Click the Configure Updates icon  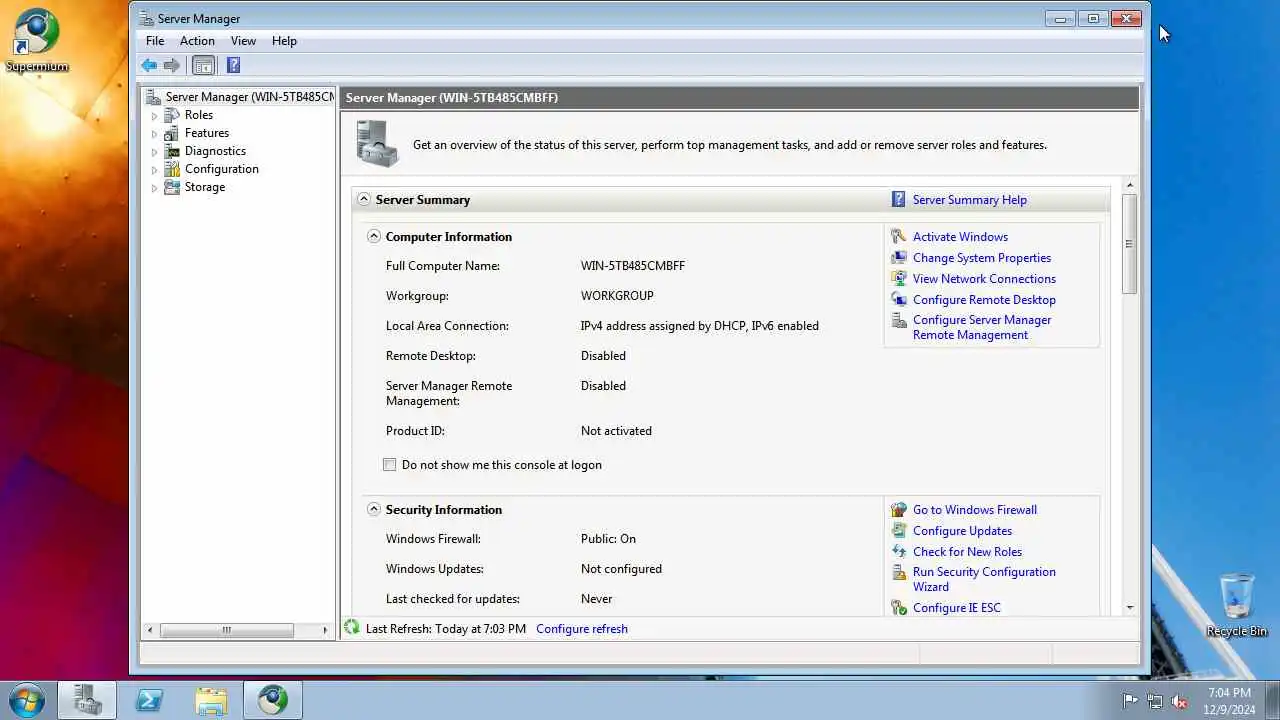(x=898, y=531)
